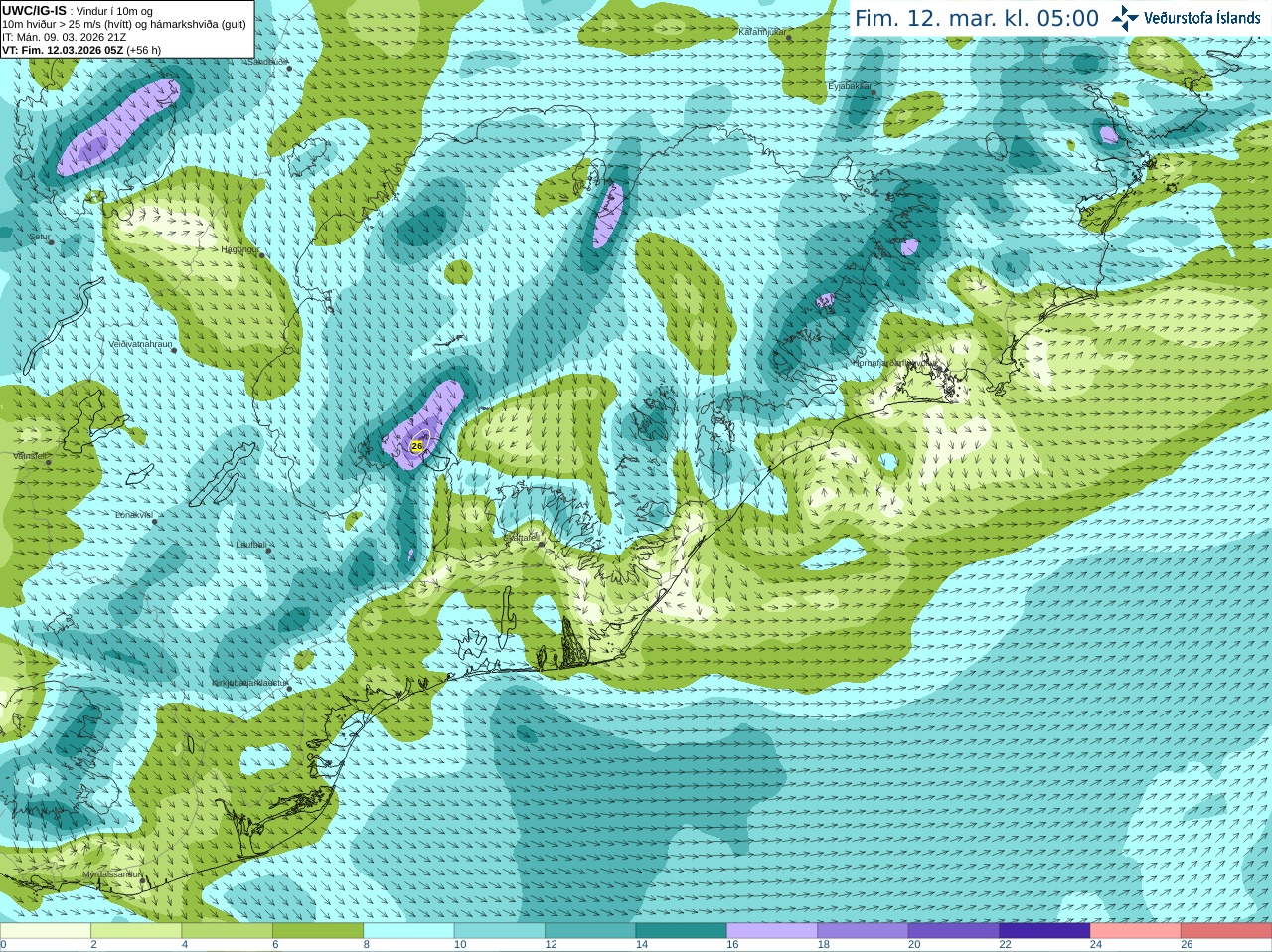Screen dimensions: 1272x952
Task: Click the Veðurstofa Íslands logo icon
Action: click(x=1125, y=18)
